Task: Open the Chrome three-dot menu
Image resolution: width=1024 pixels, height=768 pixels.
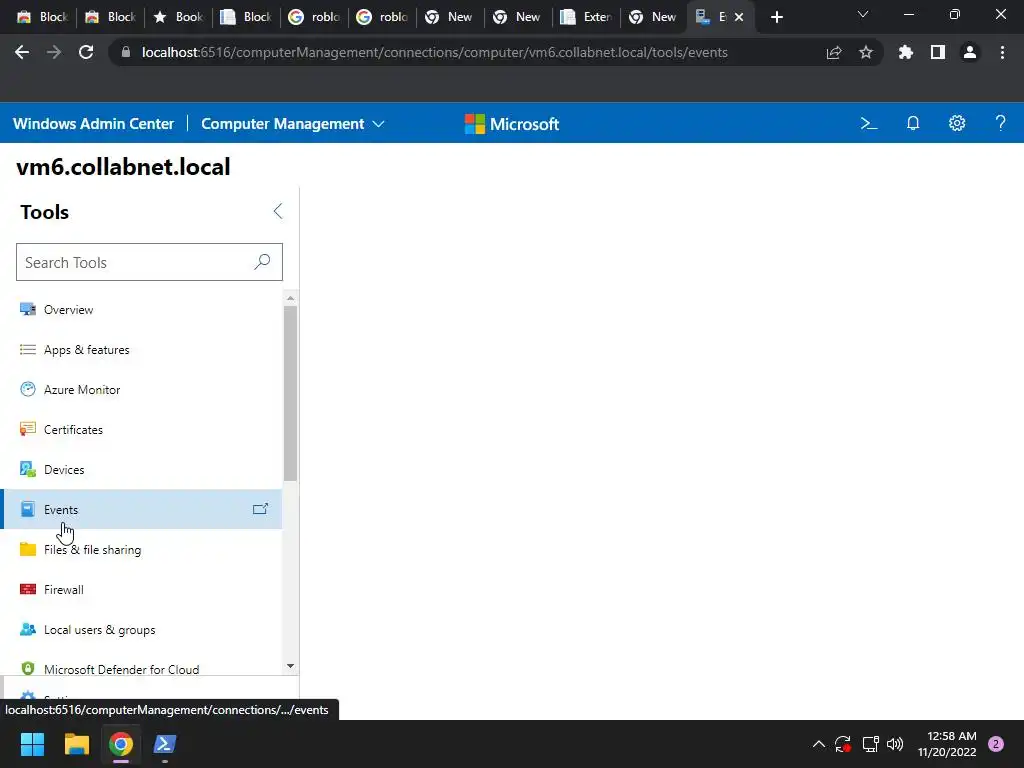Action: coord(1002,52)
